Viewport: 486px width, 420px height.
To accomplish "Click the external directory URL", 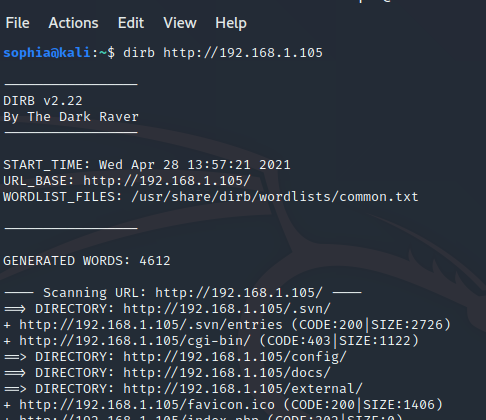I will tap(243, 389).
